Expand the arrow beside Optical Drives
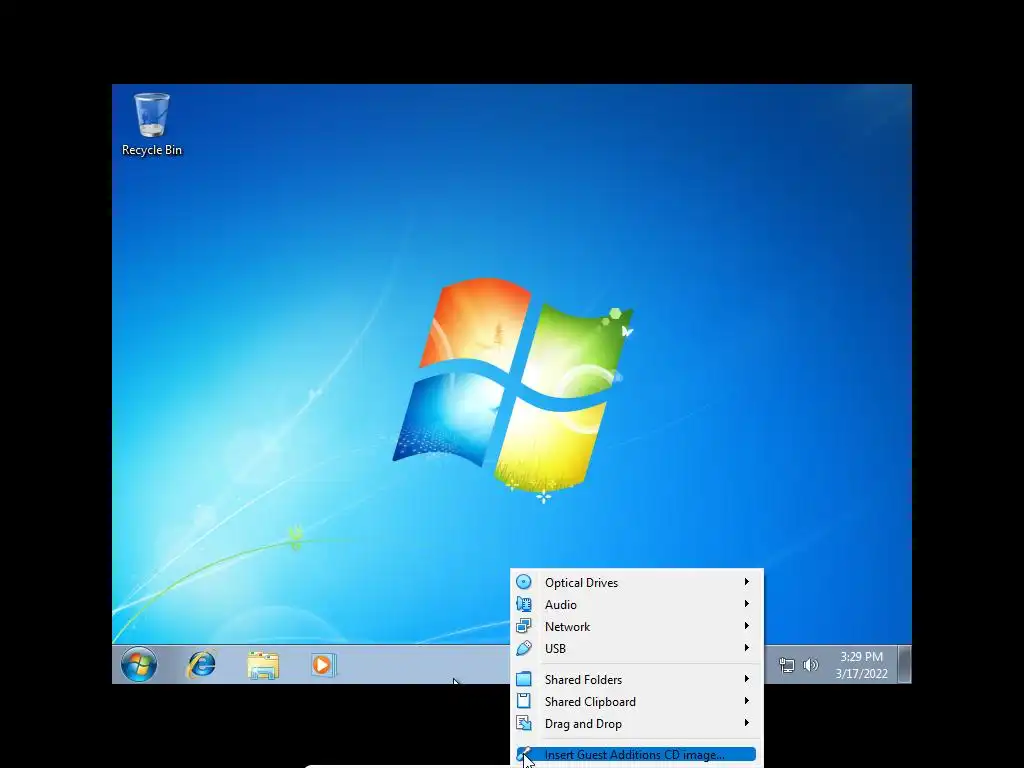This screenshot has width=1024, height=768. [x=746, y=581]
